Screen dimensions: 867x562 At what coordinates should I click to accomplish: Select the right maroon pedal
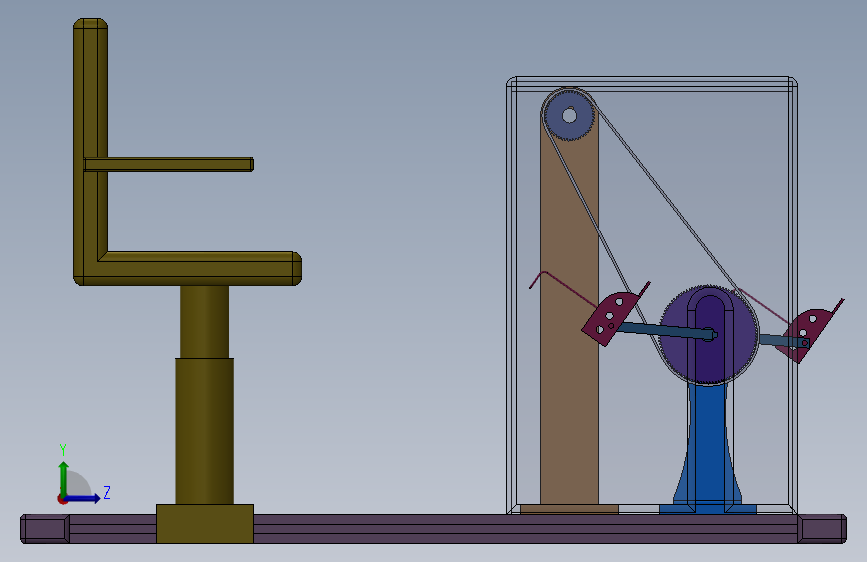point(810,330)
